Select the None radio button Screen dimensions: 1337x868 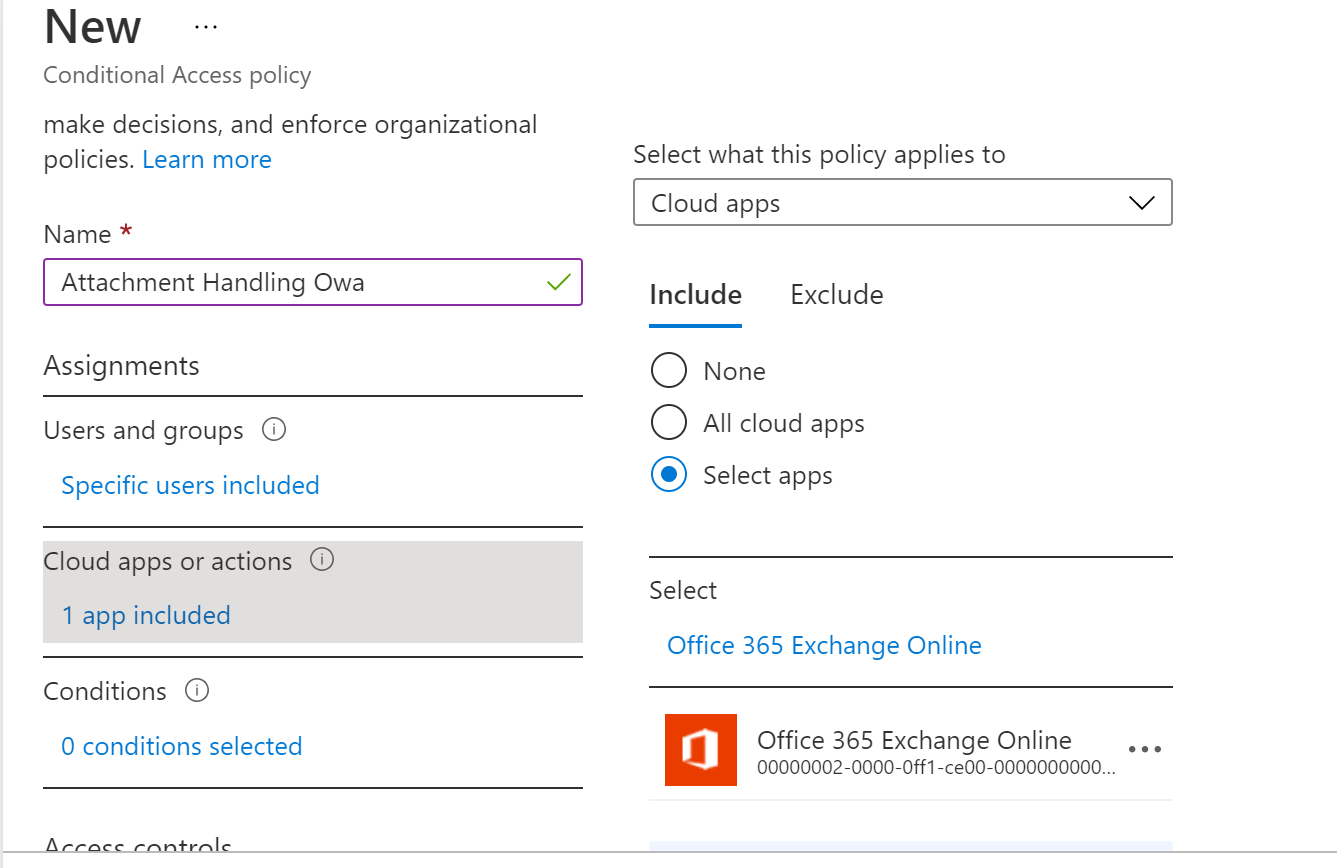tap(668, 371)
